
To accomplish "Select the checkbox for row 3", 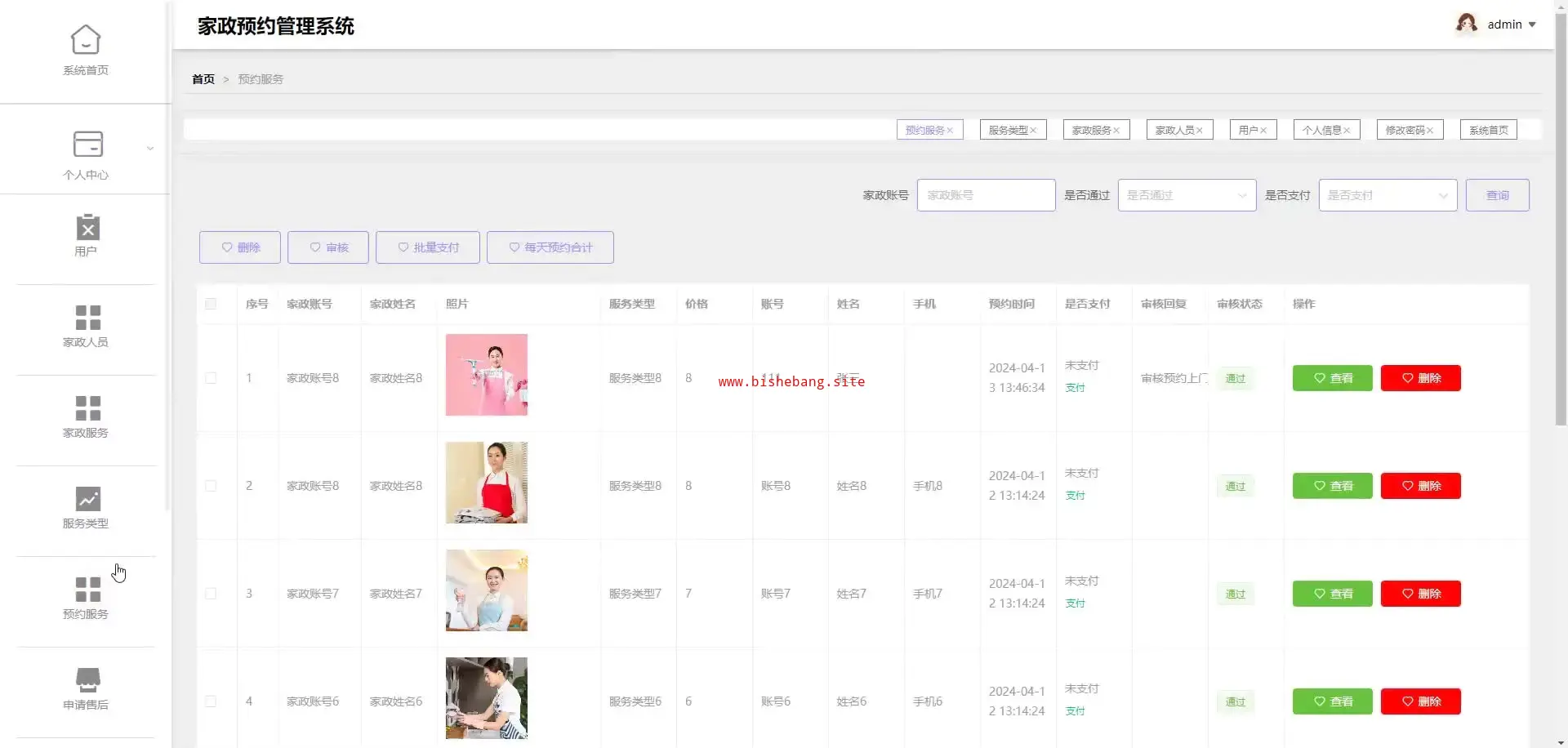I will tap(211, 594).
